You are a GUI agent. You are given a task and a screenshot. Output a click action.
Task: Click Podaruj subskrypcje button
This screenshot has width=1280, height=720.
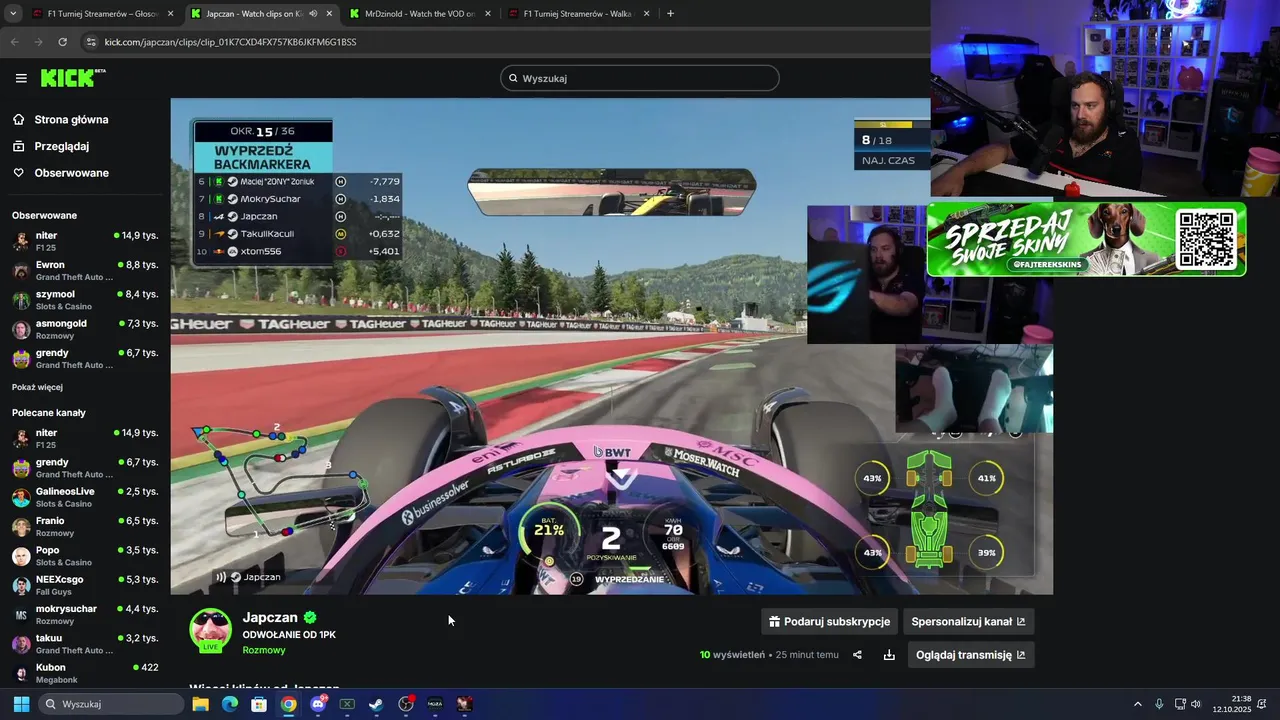click(x=829, y=621)
